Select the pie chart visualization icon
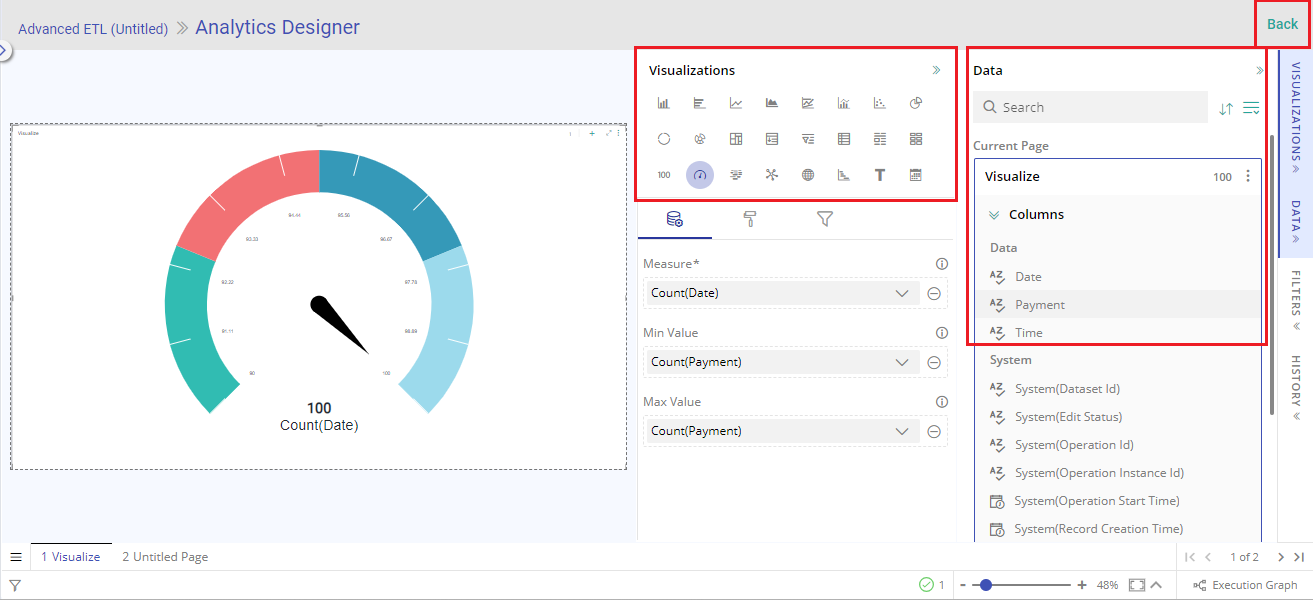1313x600 pixels. (915, 103)
